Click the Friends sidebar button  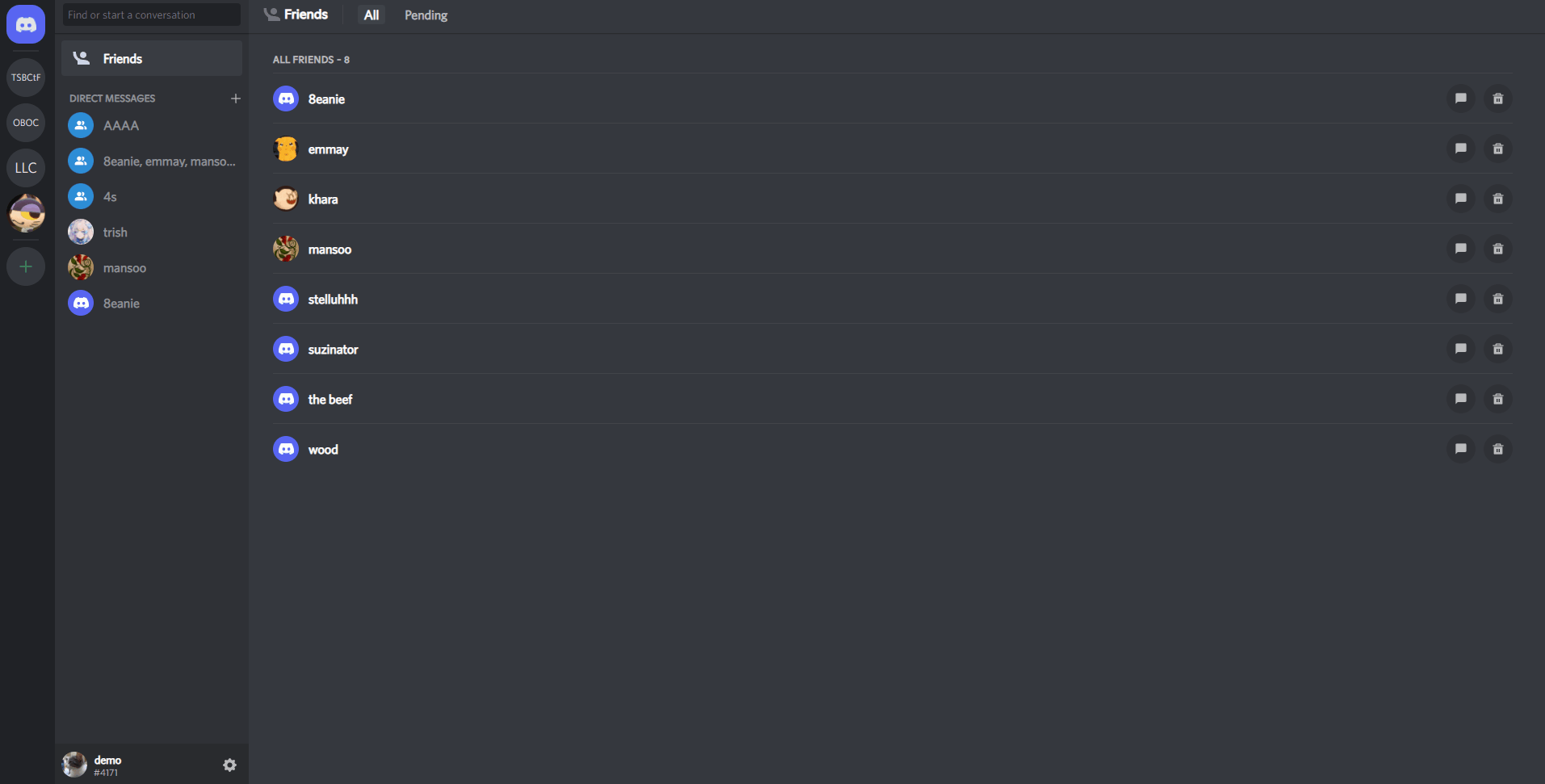152,58
